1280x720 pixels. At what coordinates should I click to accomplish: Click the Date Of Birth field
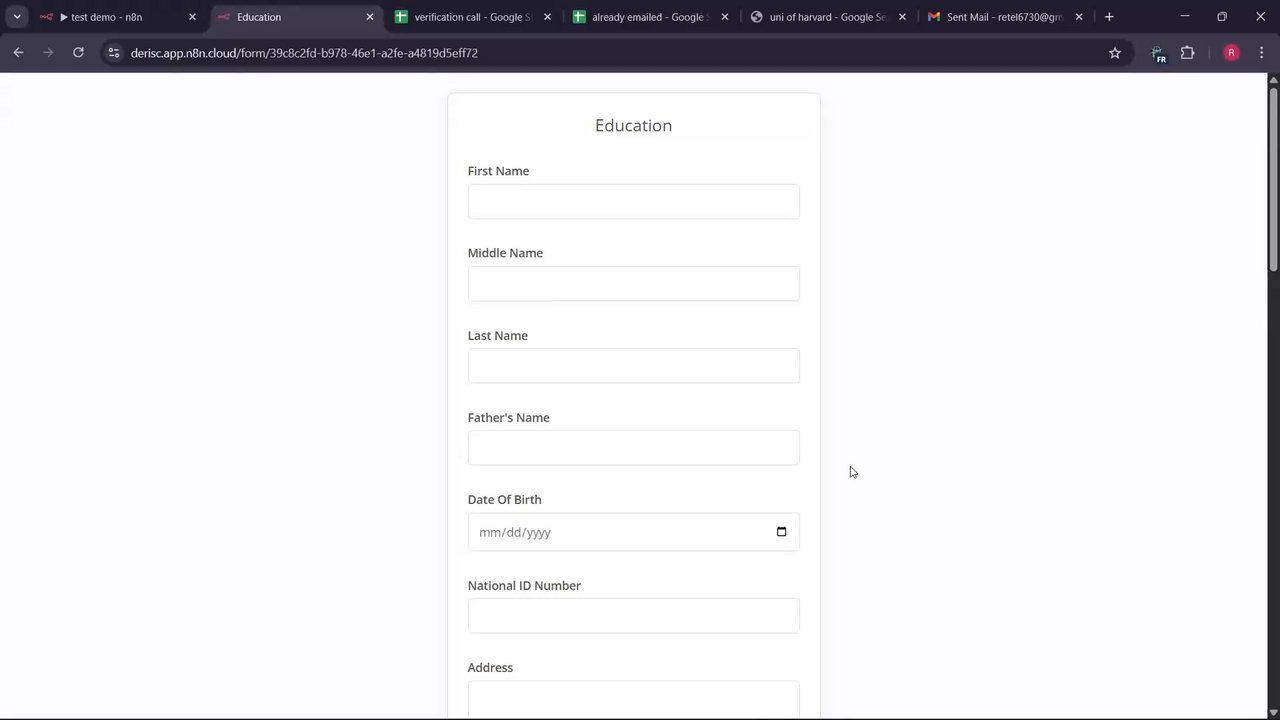pos(633,532)
